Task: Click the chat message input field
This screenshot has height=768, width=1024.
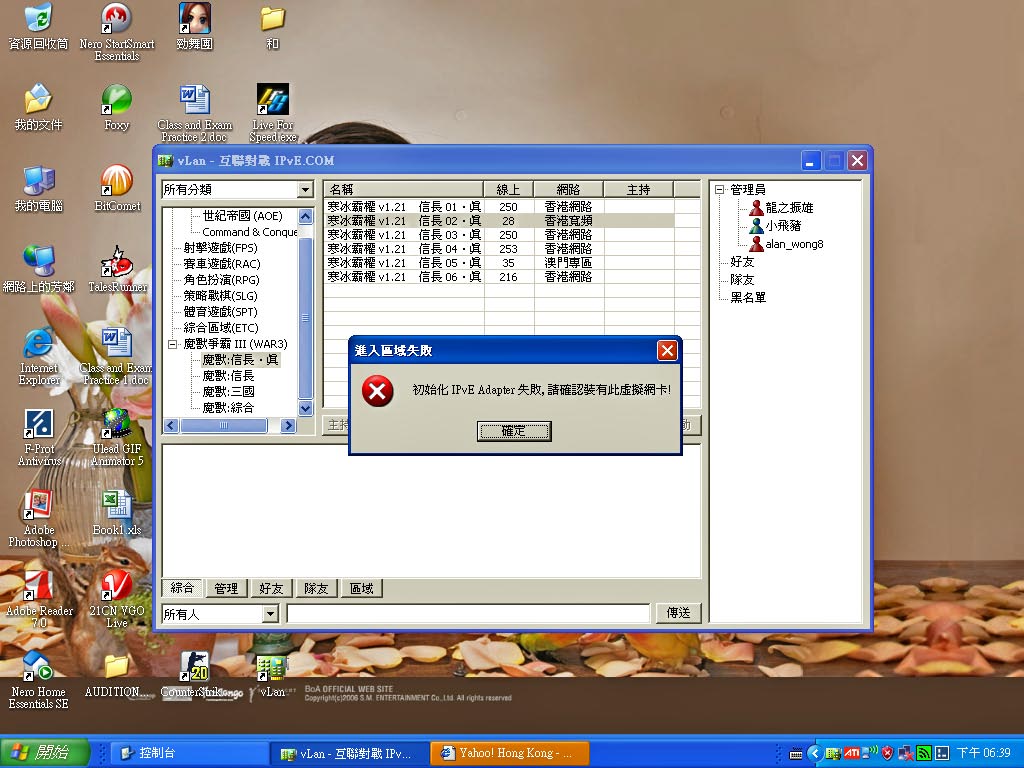Action: (x=468, y=614)
